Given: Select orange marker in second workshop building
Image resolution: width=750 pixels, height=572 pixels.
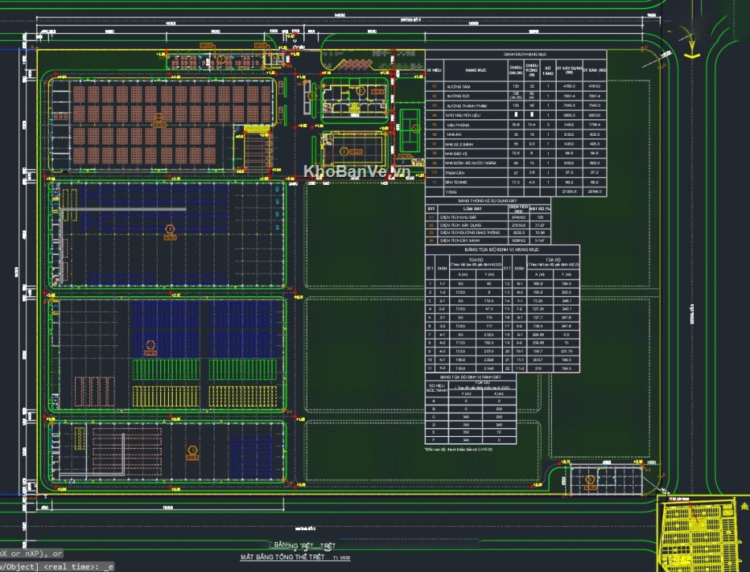Looking at the screenshot, I should (168, 230).
